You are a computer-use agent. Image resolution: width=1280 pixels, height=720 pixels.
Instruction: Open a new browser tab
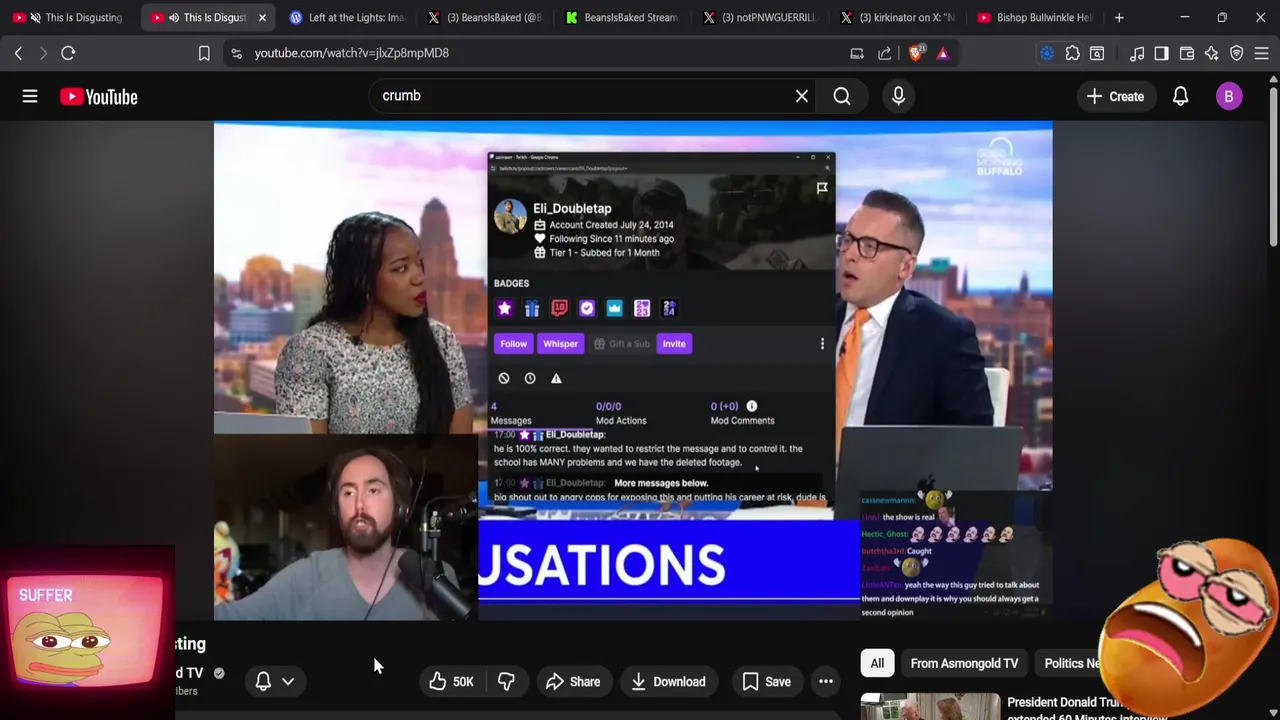pyautogui.click(x=1119, y=17)
